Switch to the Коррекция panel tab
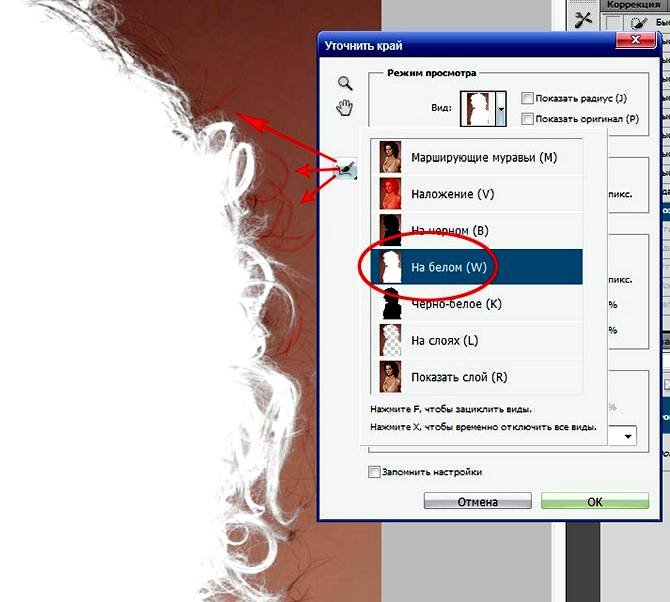The width and height of the screenshot is (670, 602). point(633,5)
